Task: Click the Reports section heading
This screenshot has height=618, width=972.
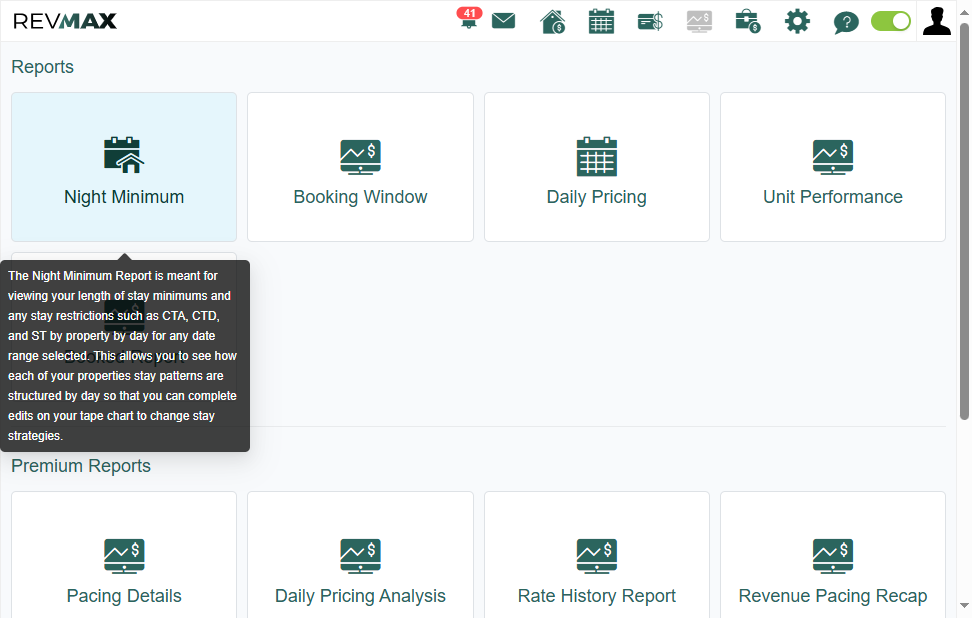Action: click(x=42, y=67)
